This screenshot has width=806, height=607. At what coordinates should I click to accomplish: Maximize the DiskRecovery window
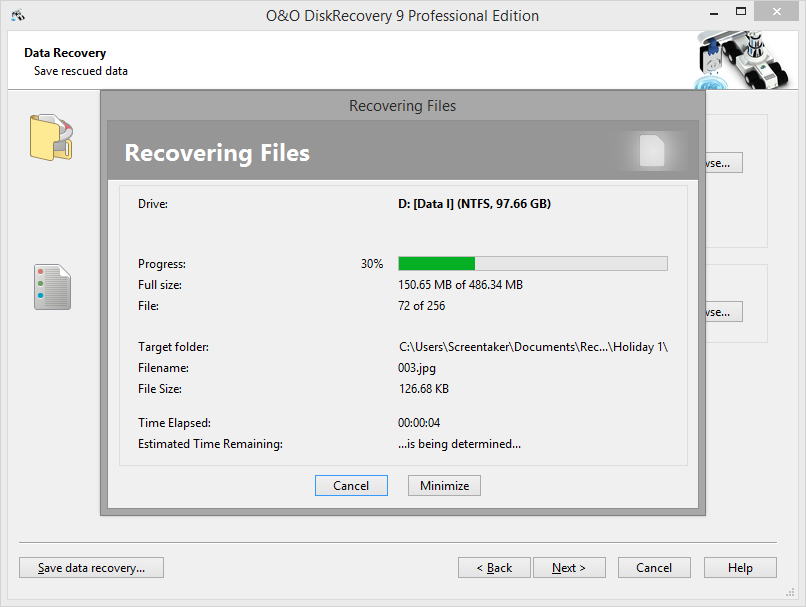coord(741,11)
